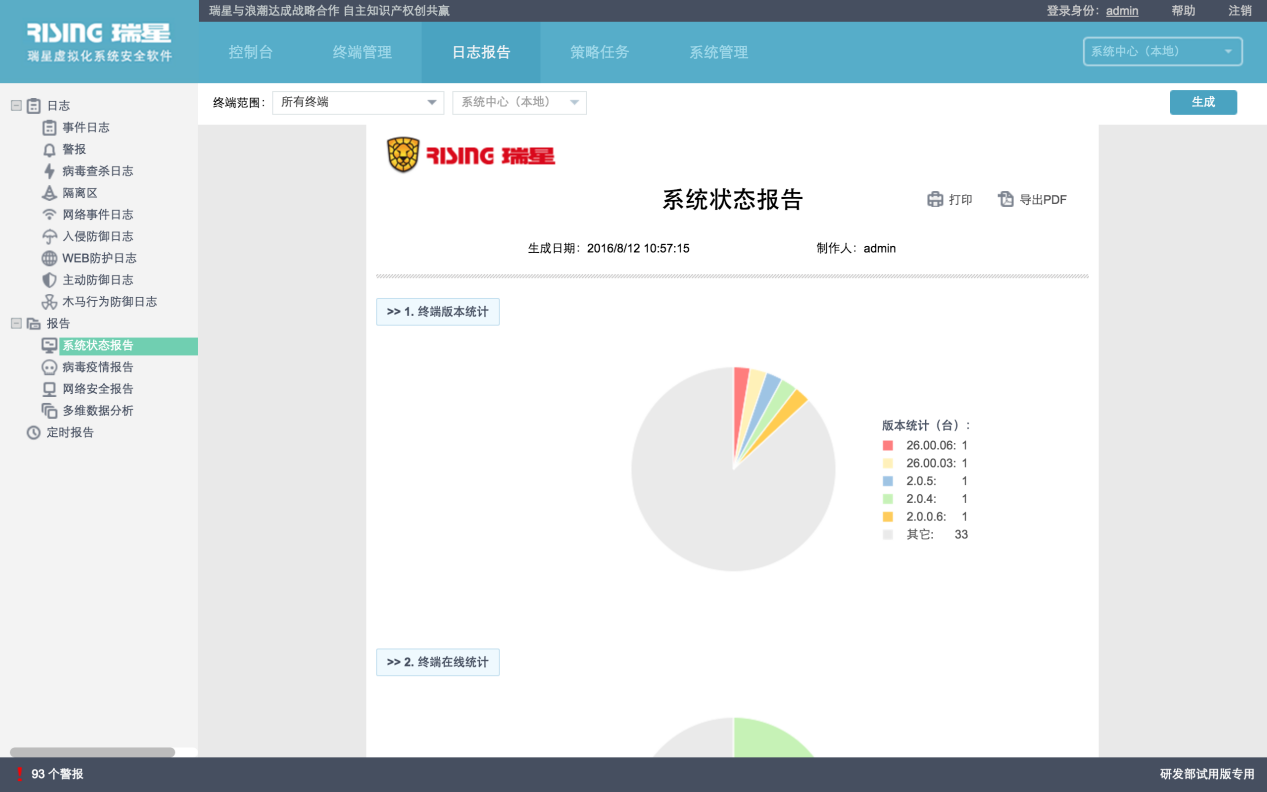Click the 系统状态报告 monitor icon
The width and height of the screenshot is (1267, 792).
[49, 345]
